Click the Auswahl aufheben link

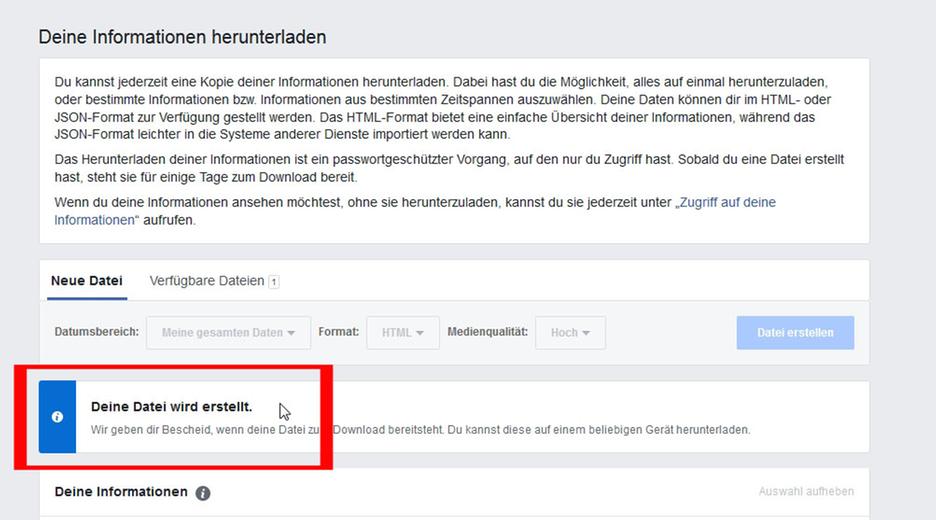806,491
